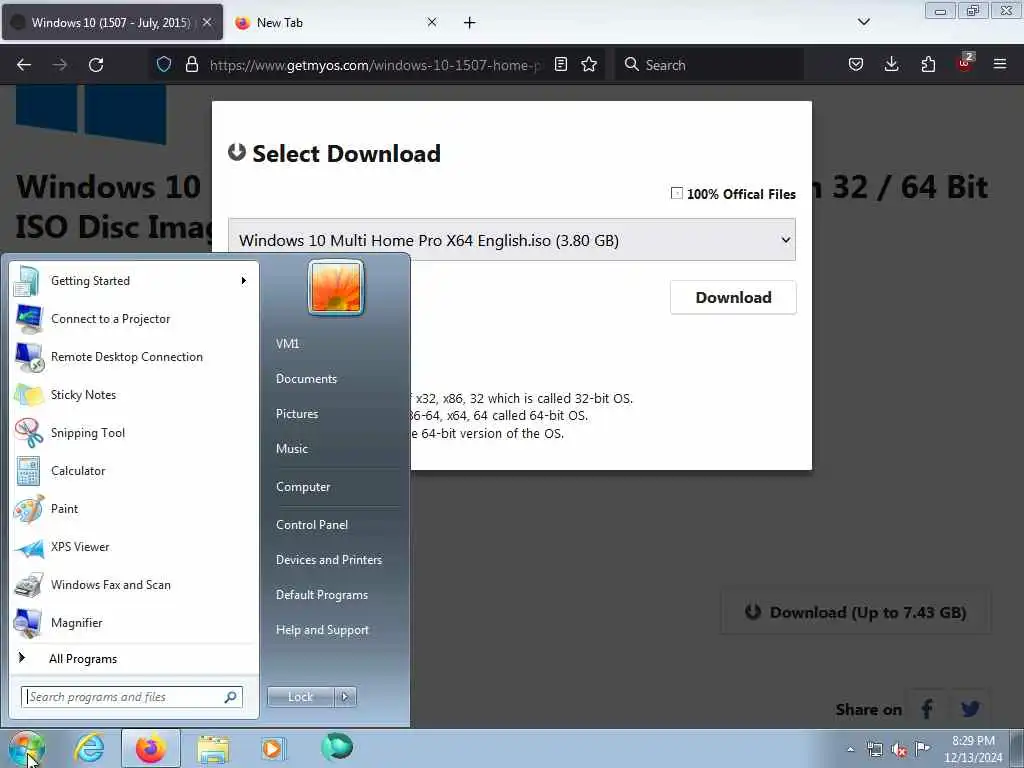Image resolution: width=1024 pixels, height=768 pixels.
Task: Expand the Getting Started submenu arrow
Action: 244,281
